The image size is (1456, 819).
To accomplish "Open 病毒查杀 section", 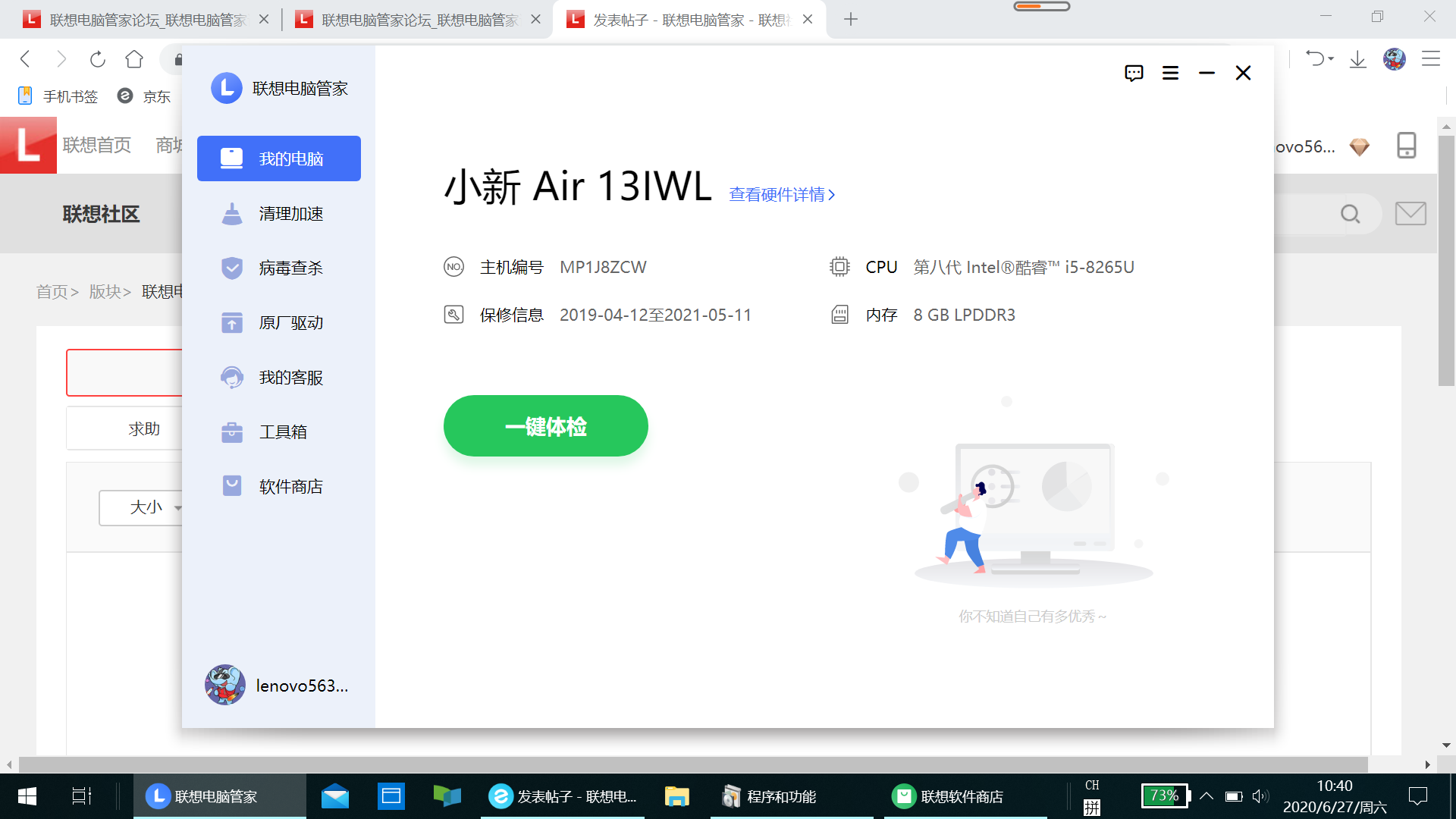I will pos(279,268).
